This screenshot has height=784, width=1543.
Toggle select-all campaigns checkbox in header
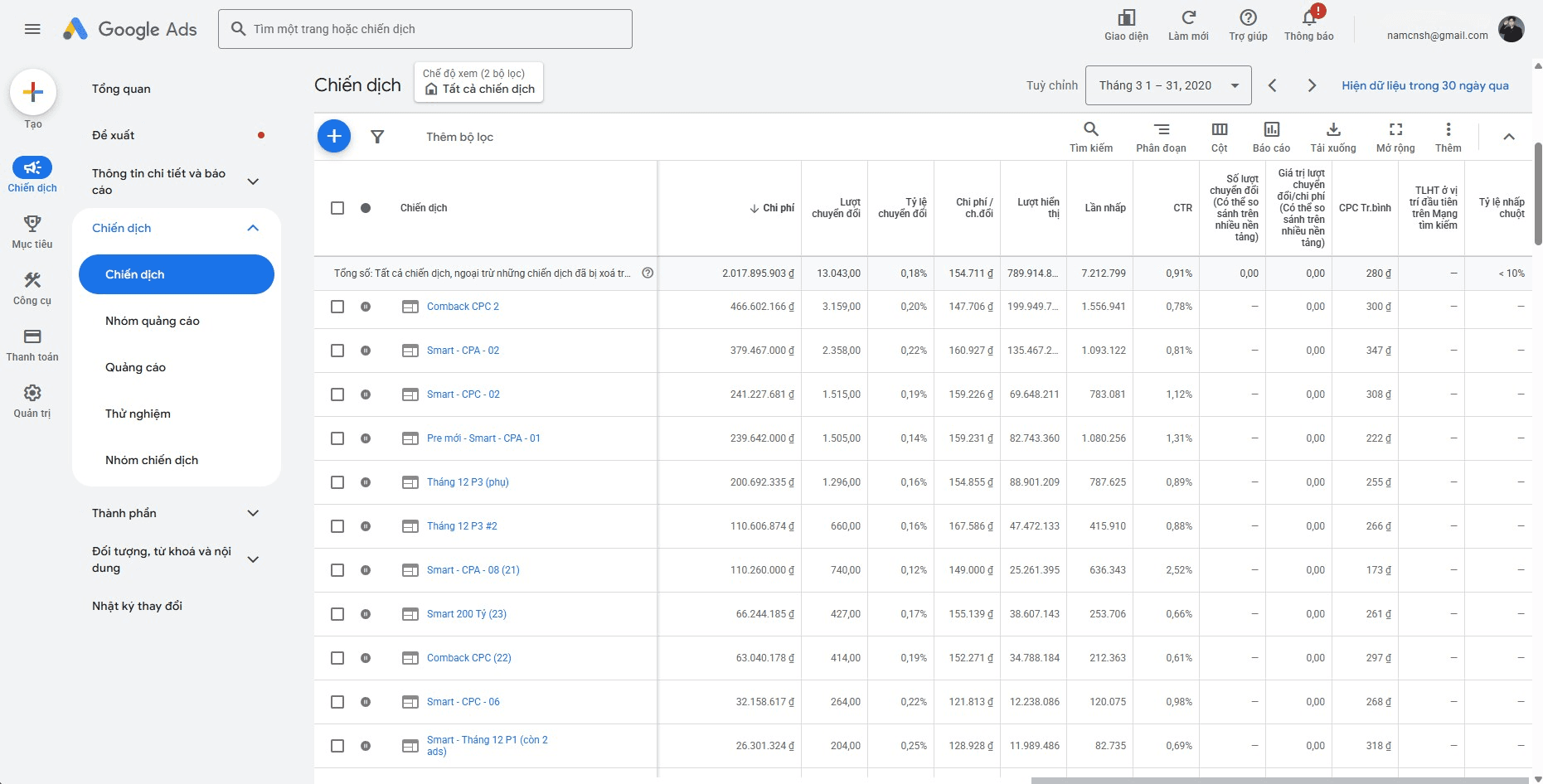click(337, 208)
